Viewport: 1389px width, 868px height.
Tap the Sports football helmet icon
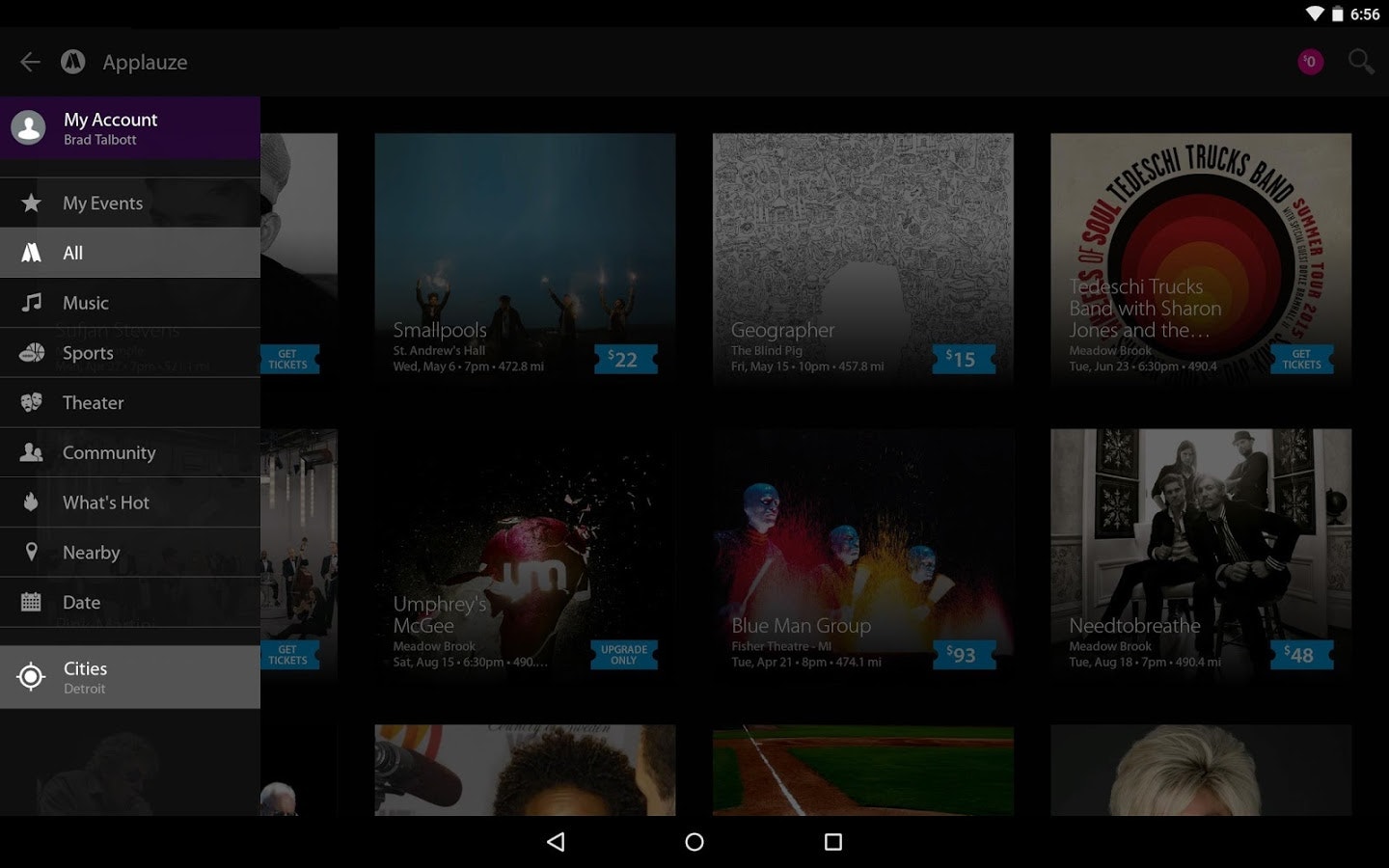click(31, 353)
